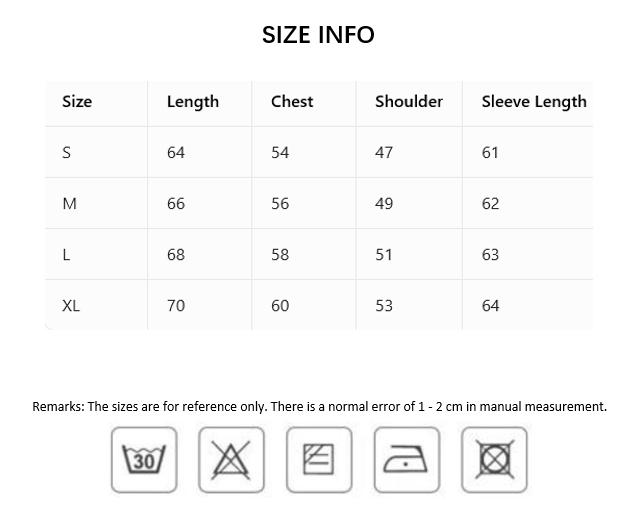Viewport: 641px width, 505px height.
Task: Click the do not tumble dry icon
Action: point(494,460)
